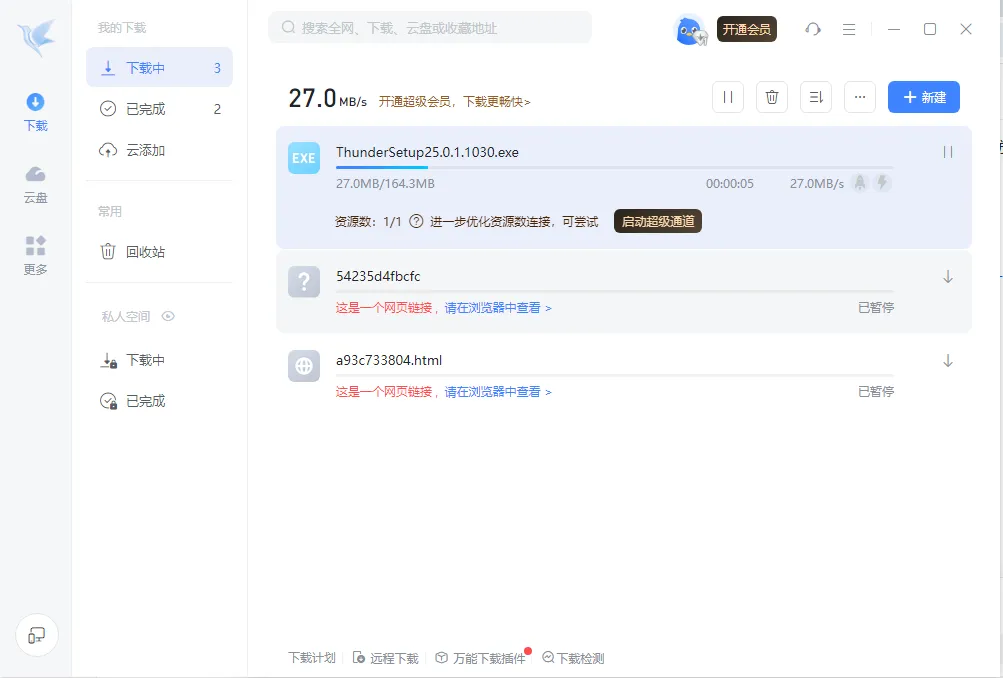Click the 00:00:05 remaining time
The image size is (1003, 678).
point(730,184)
